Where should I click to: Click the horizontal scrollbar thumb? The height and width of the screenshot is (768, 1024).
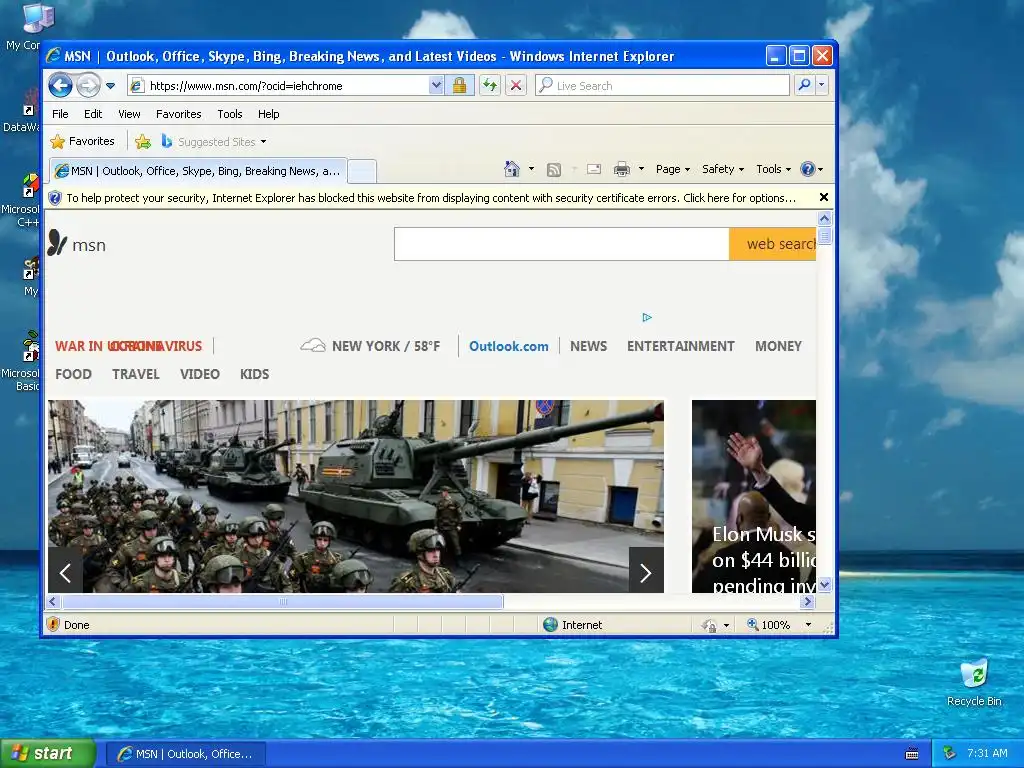[x=283, y=601]
